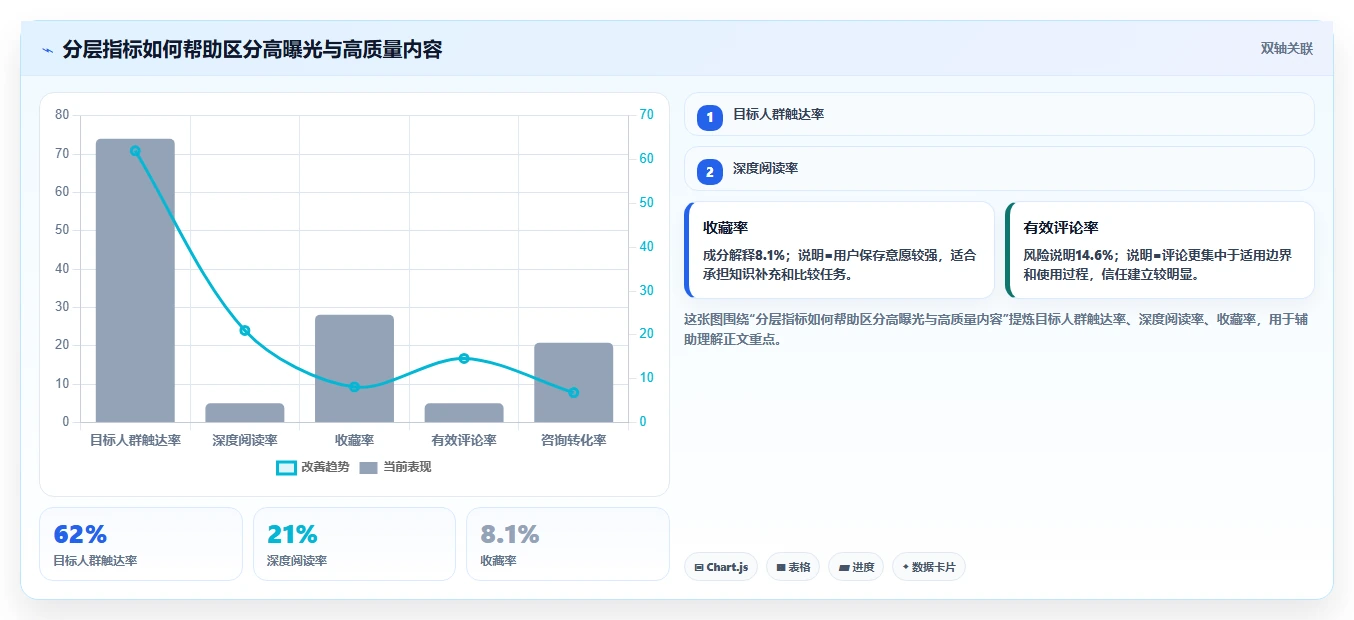
Task: Click the trend line point above 收藏率
Action: [354, 387]
